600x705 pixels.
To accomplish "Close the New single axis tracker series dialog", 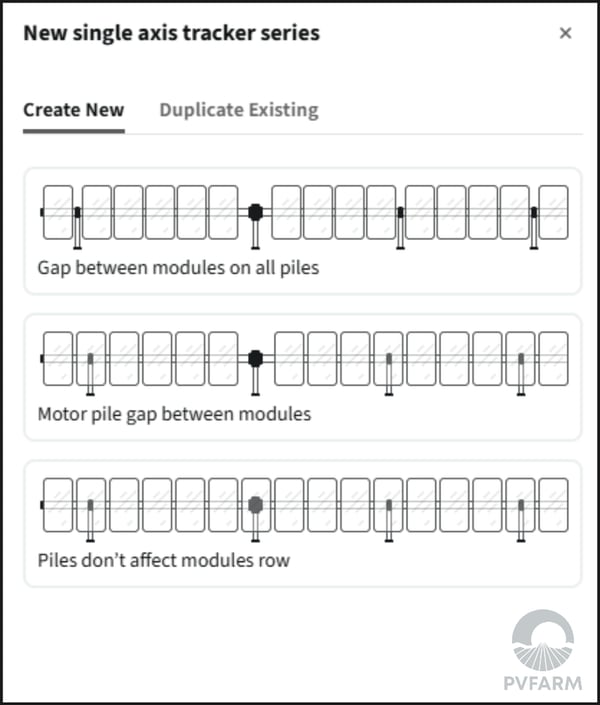I will click(565, 33).
